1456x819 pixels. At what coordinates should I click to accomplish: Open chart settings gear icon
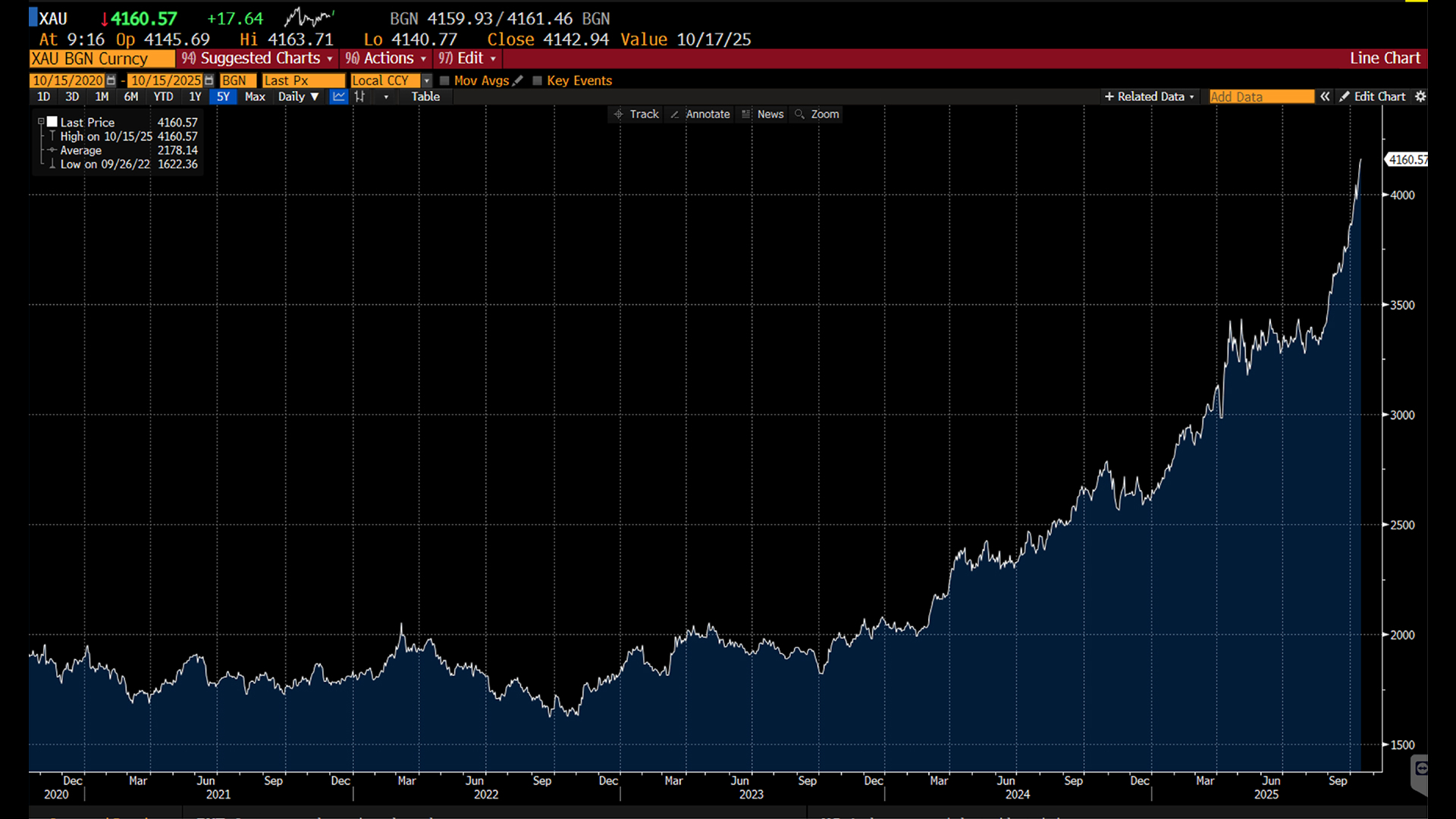click(x=1420, y=96)
